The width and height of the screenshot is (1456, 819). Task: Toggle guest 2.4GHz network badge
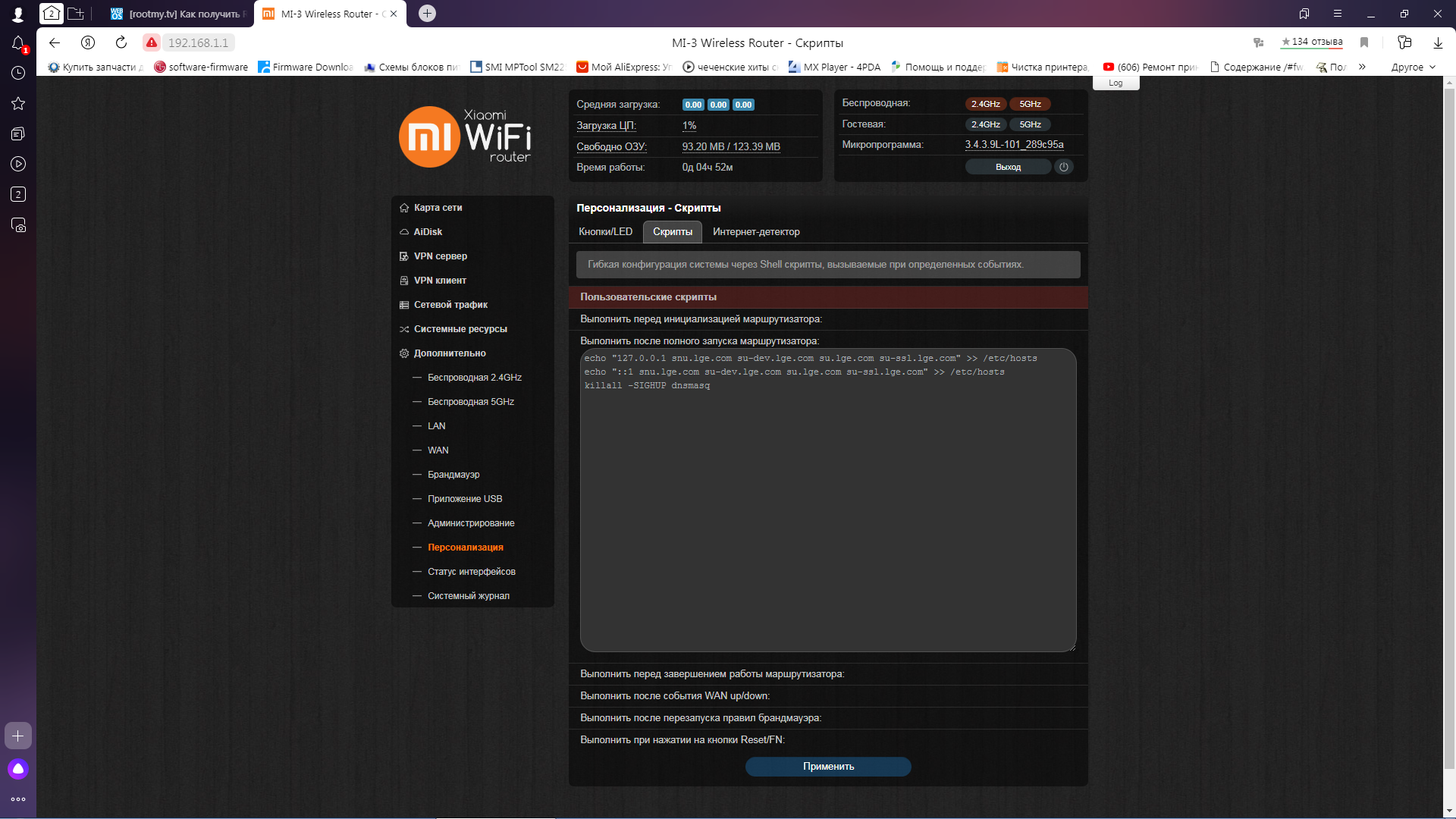click(x=985, y=124)
